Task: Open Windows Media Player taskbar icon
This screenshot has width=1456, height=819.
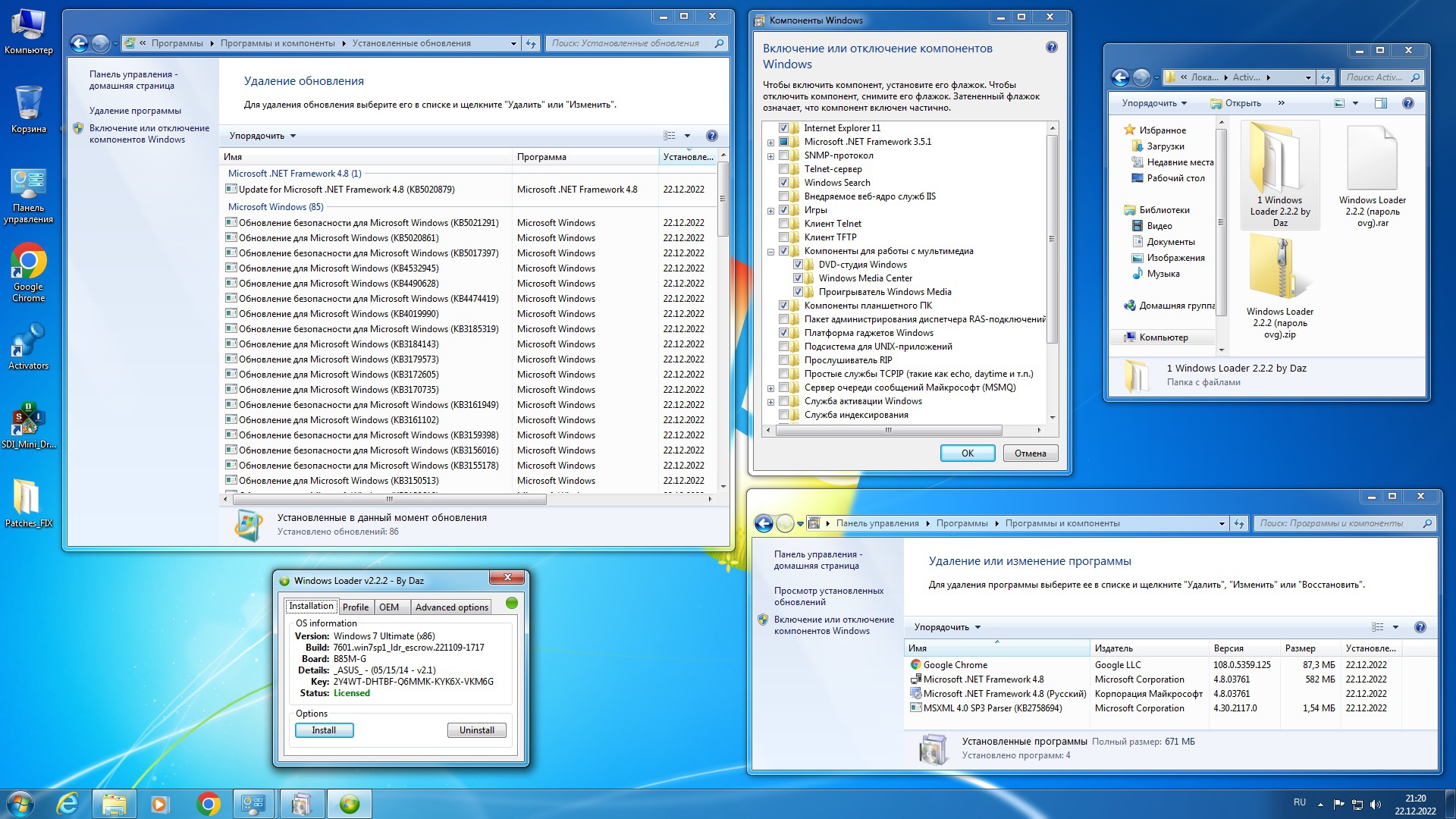Action: (160, 804)
